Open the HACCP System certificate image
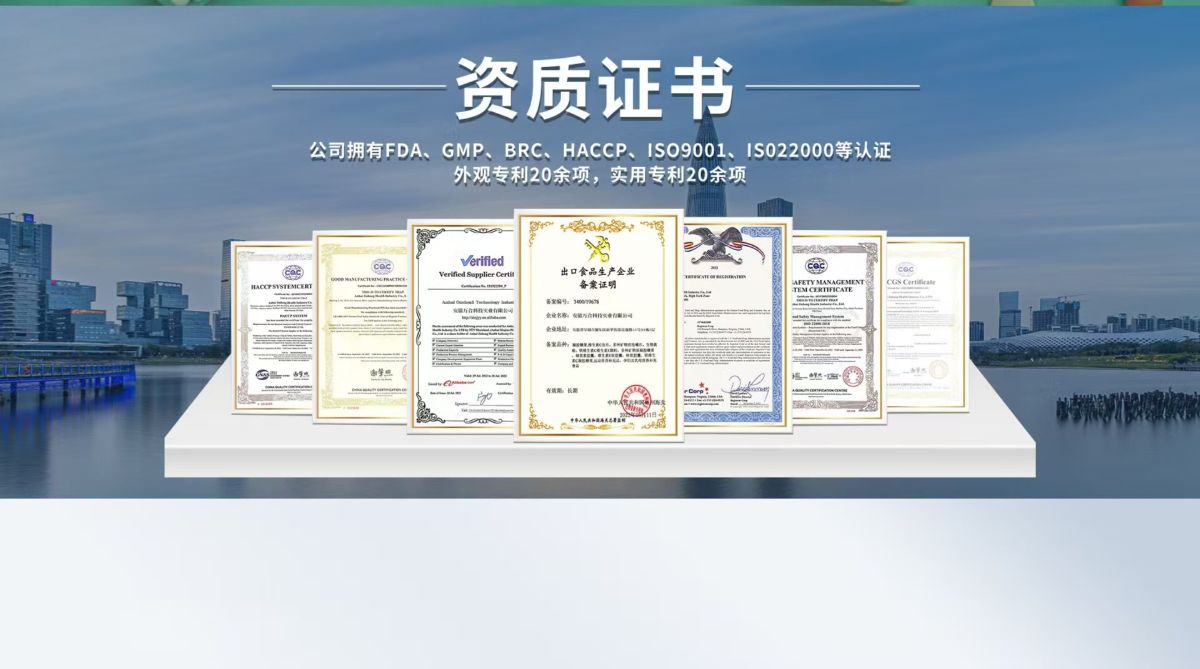This screenshot has height=669, width=1200. (x=275, y=326)
